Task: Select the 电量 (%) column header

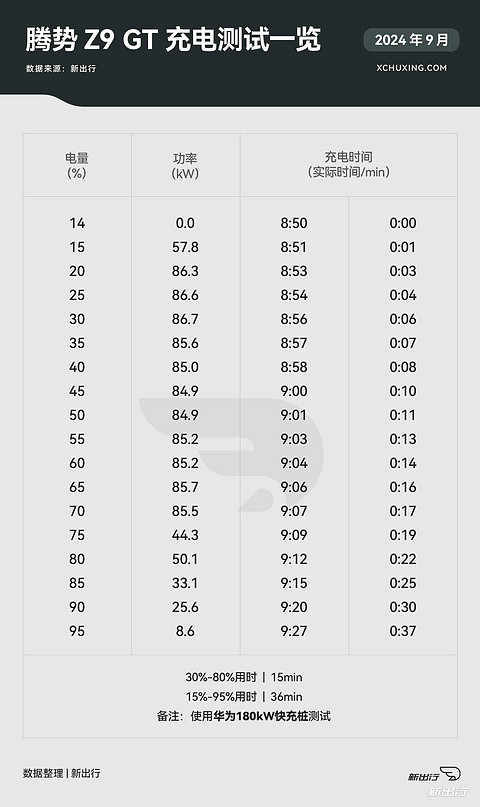Action: click(x=77, y=165)
